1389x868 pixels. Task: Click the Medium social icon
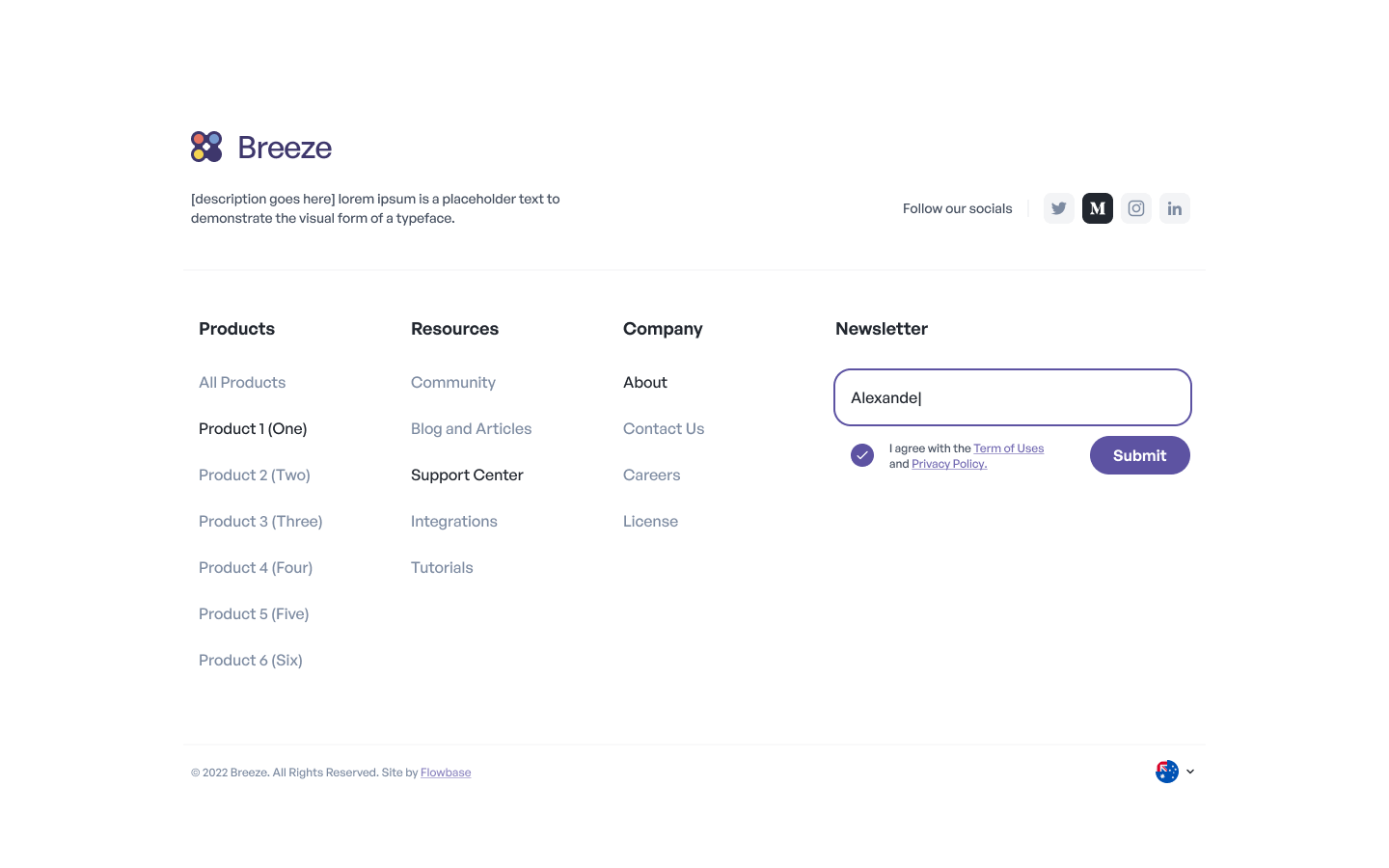coord(1097,208)
